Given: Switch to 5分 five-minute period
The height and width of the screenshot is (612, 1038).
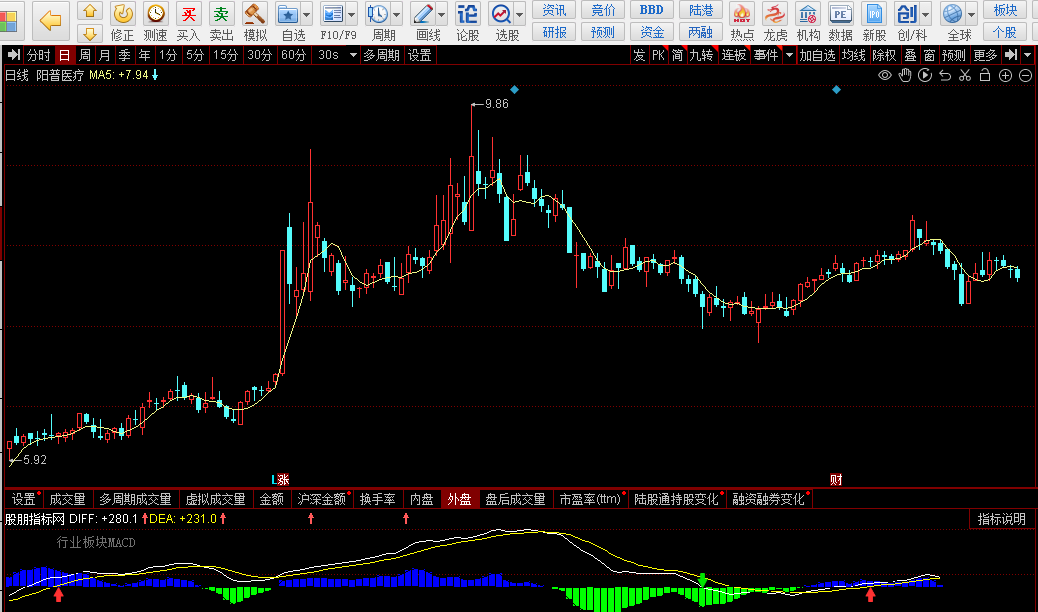Looking at the screenshot, I should [x=195, y=55].
